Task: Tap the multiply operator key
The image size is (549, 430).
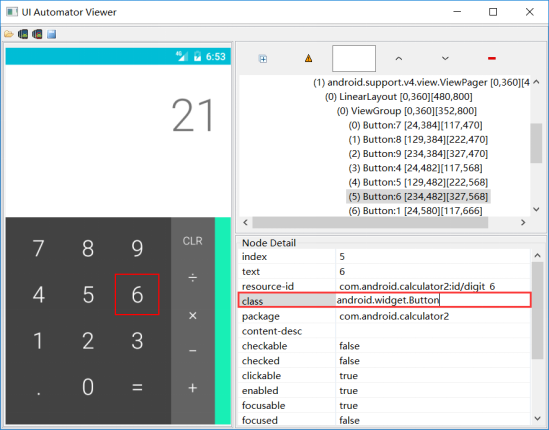Action: click(x=193, y=315)
